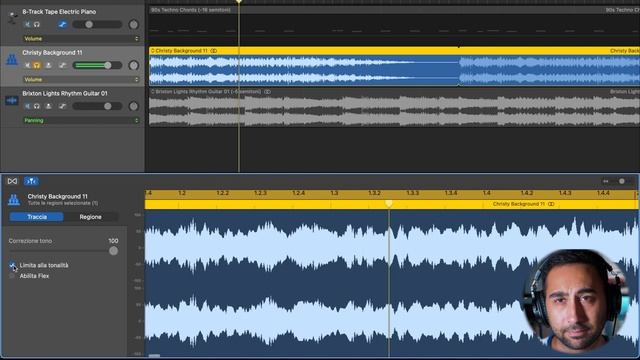The width and height of the screenshot is (640, 360).
Task: Solo the 8-Track Tape Electric Piano track
Action: pos(37,24)
